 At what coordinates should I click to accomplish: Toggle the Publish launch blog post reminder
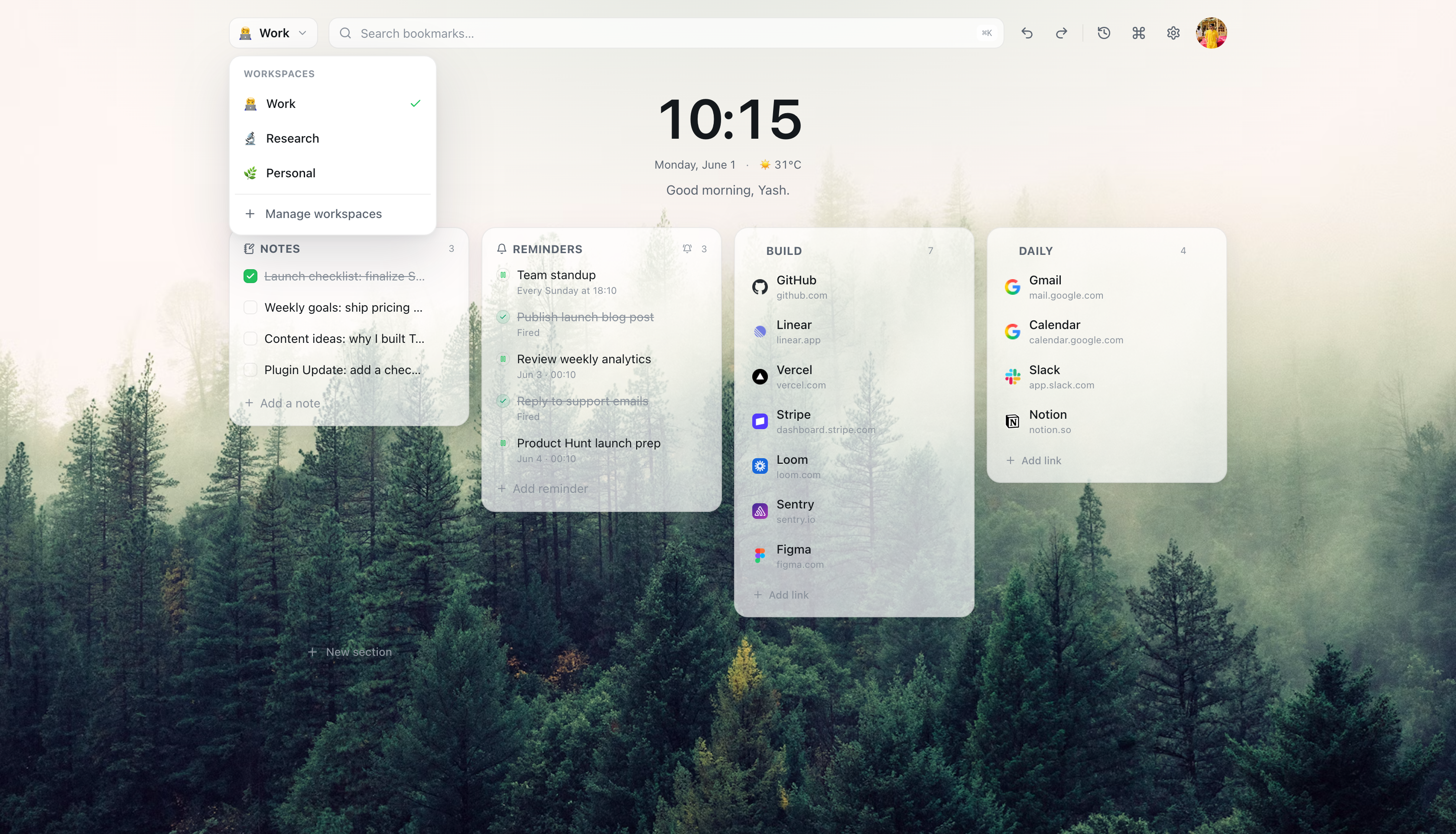tap(503, 317)
